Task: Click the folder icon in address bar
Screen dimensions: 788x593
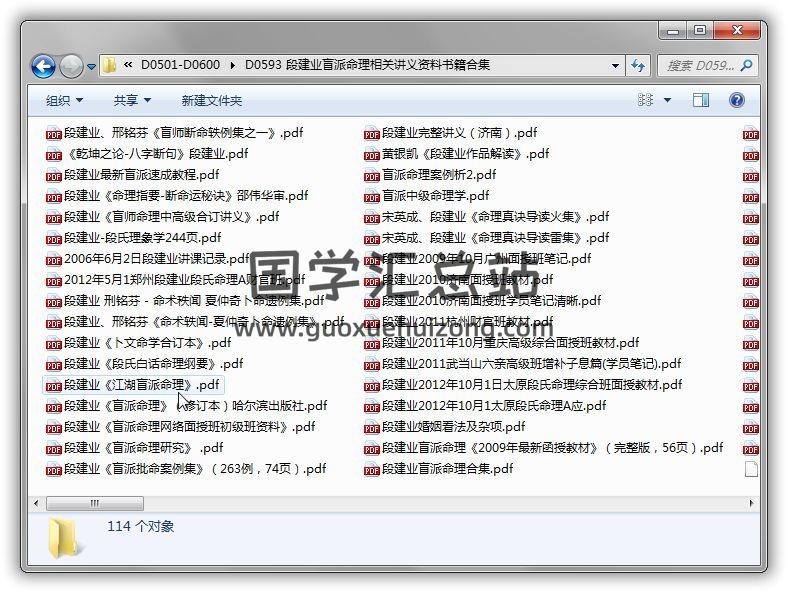Action: (109, 65)
